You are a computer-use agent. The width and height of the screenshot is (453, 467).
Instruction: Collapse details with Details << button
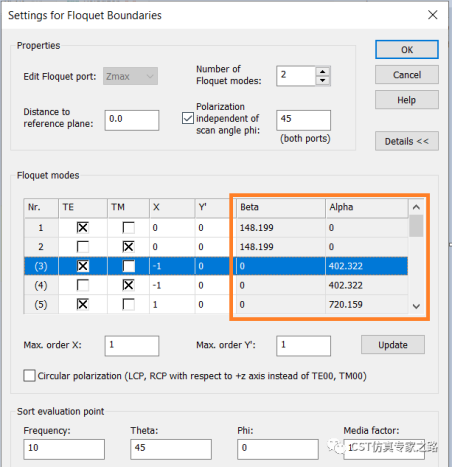[x=407, y=141]
